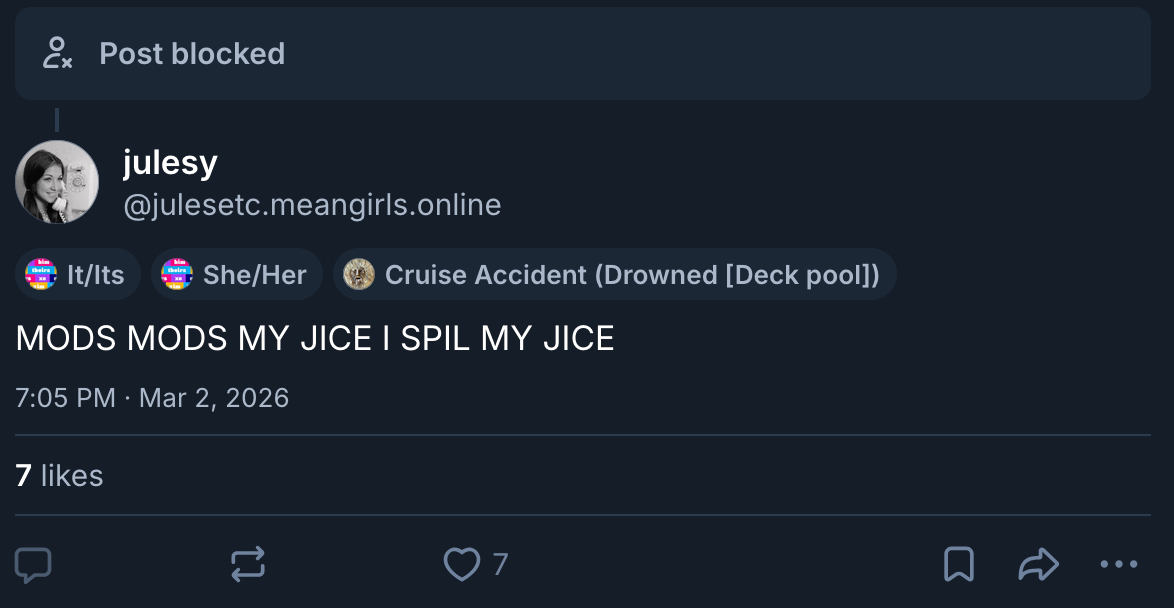
Task: Click the pronoun labeler icon beside It/Its
Action: 41,275
